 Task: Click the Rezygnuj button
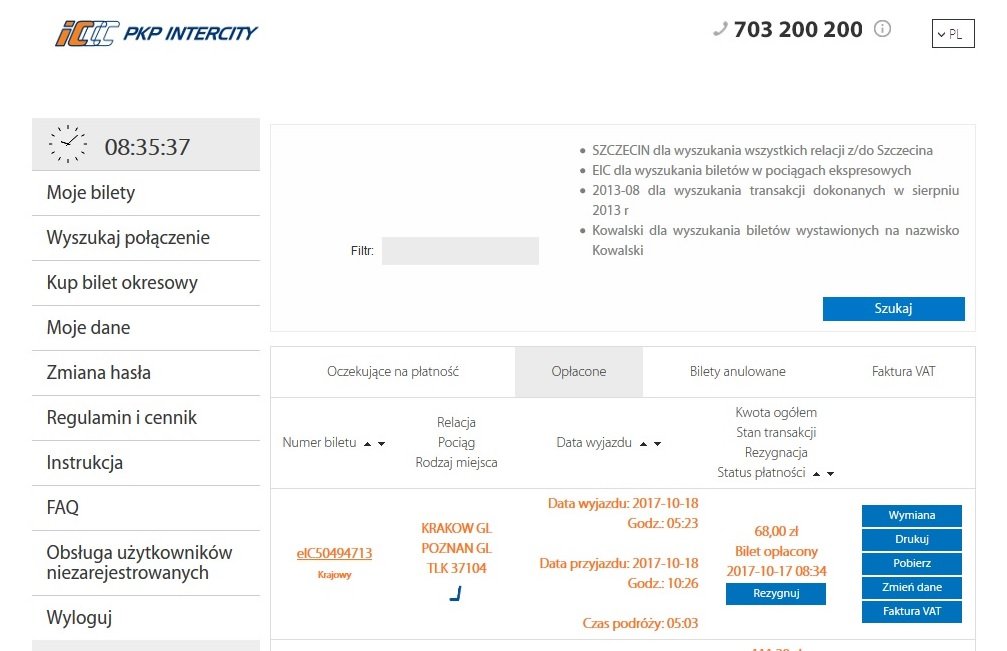[x=776, y=593]
